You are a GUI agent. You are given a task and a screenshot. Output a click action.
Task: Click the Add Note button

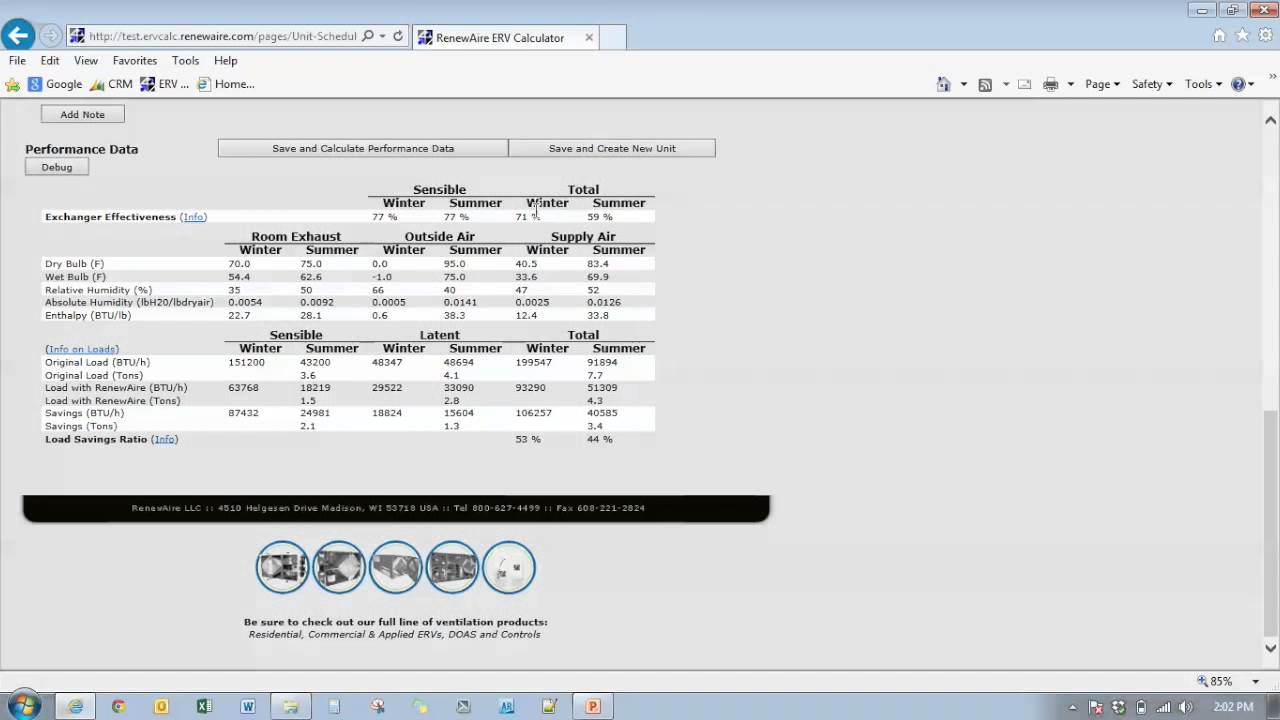82,114
